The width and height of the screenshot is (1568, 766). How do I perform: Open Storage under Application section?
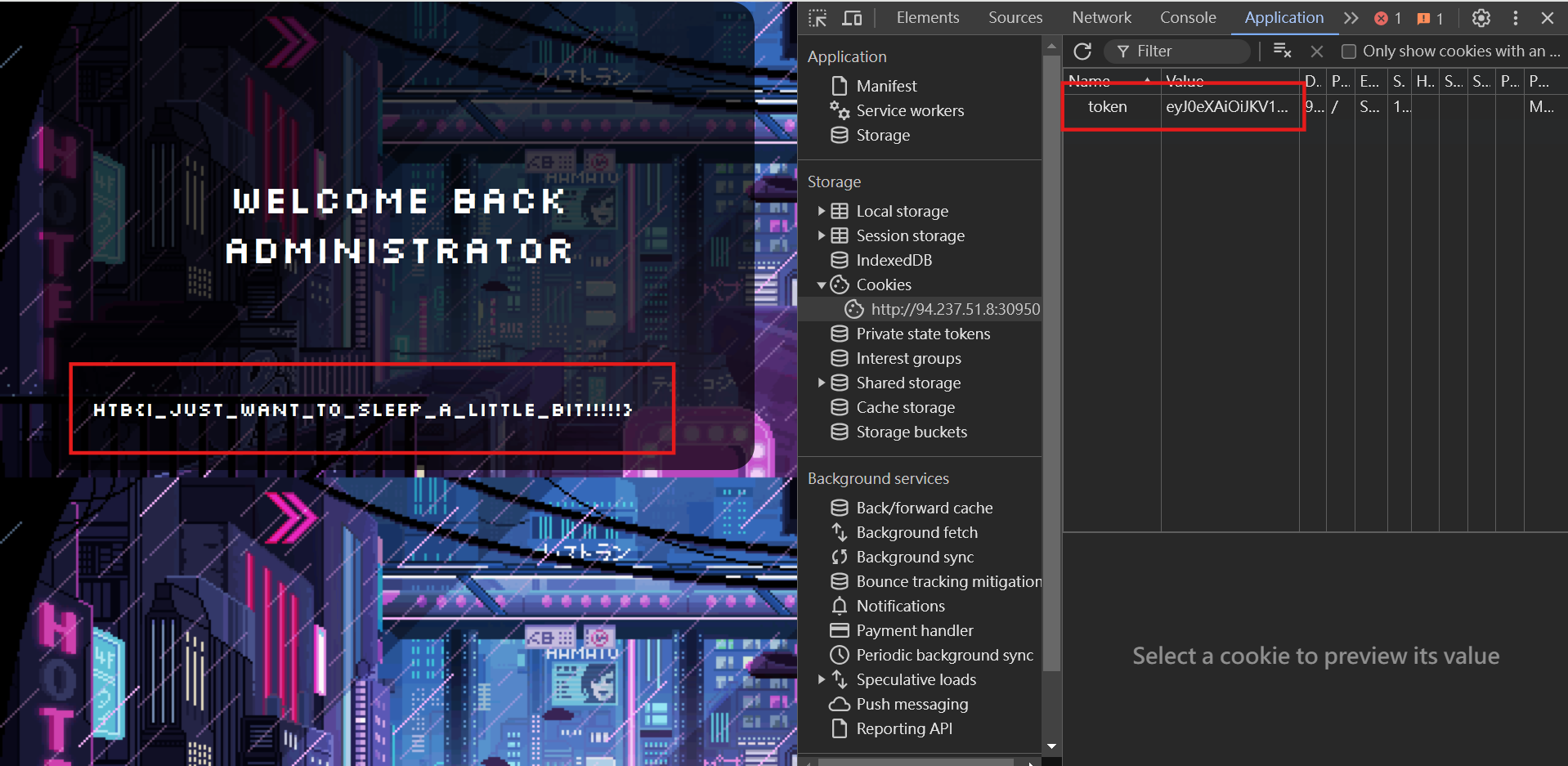pos(883,135)
